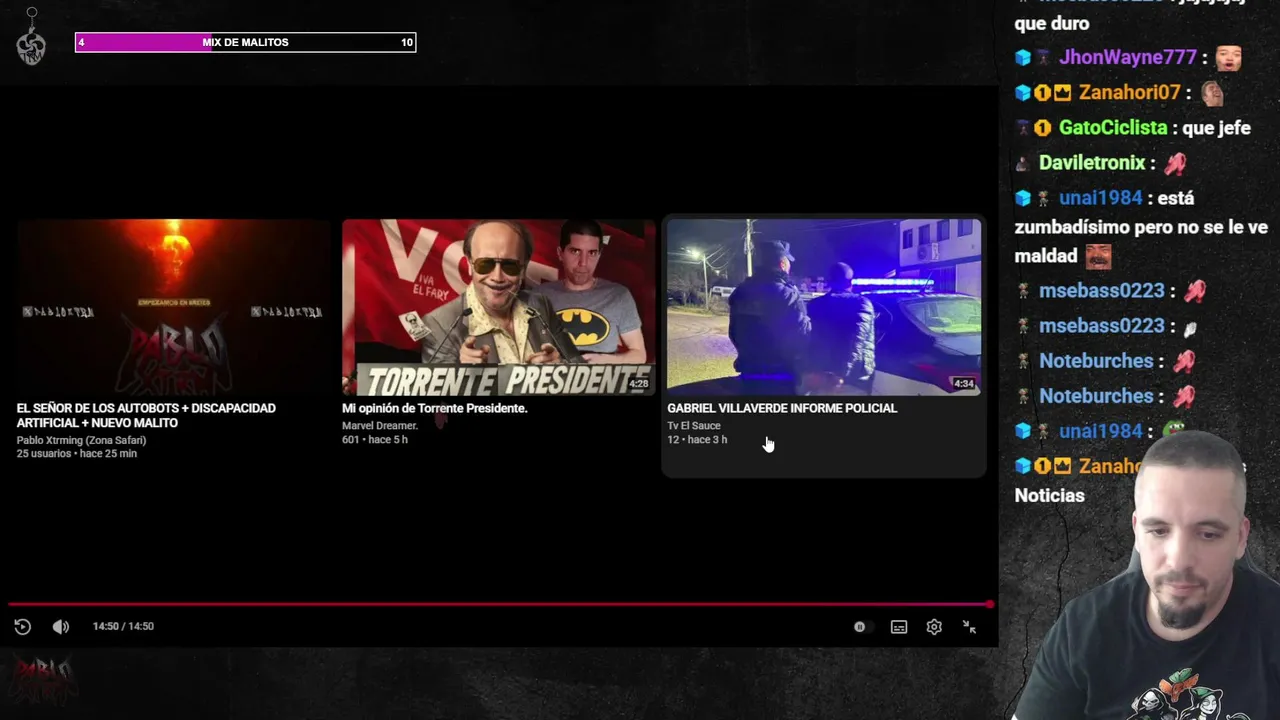Mute the player volume
This screenshot has width=1280, height=720.
click(61, 626)
